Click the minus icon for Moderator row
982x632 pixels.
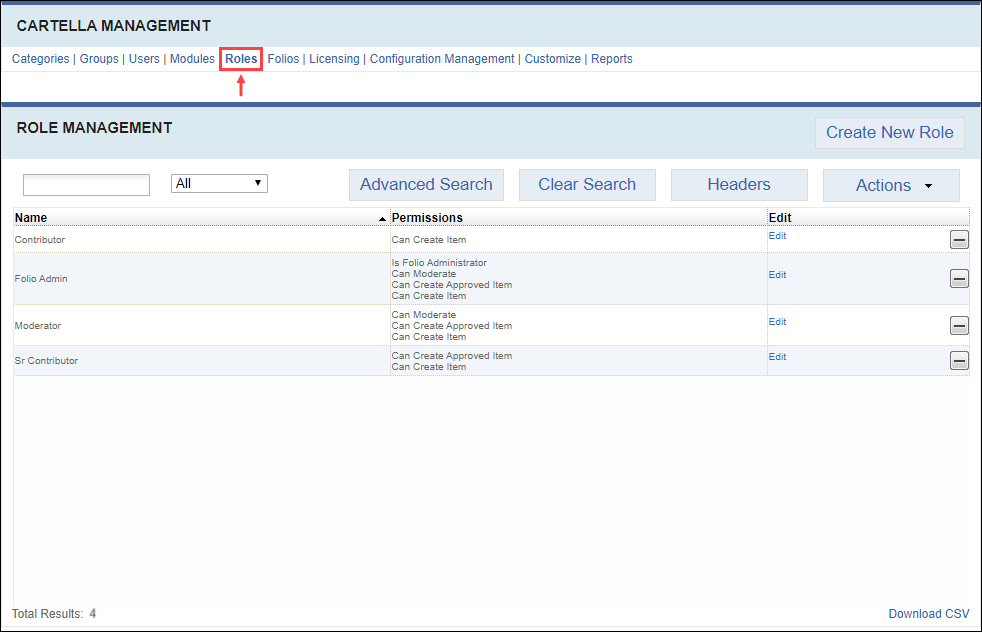(x=958, y=326)
